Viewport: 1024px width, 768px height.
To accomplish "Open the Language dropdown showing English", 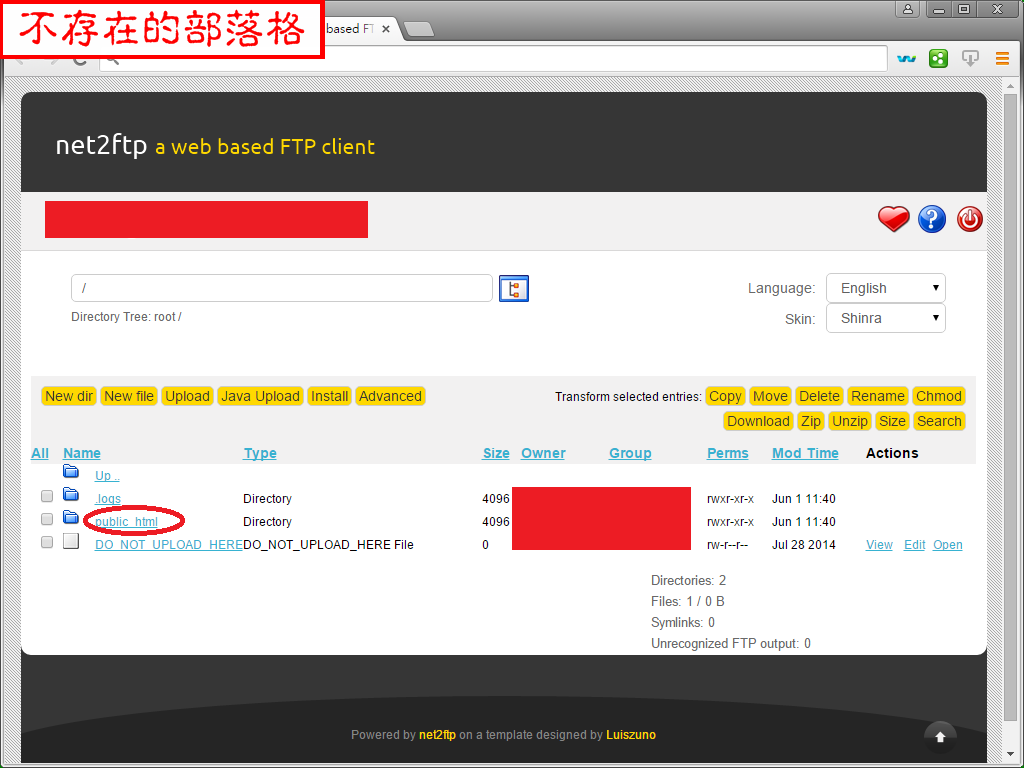I will [x=886, y=288].
